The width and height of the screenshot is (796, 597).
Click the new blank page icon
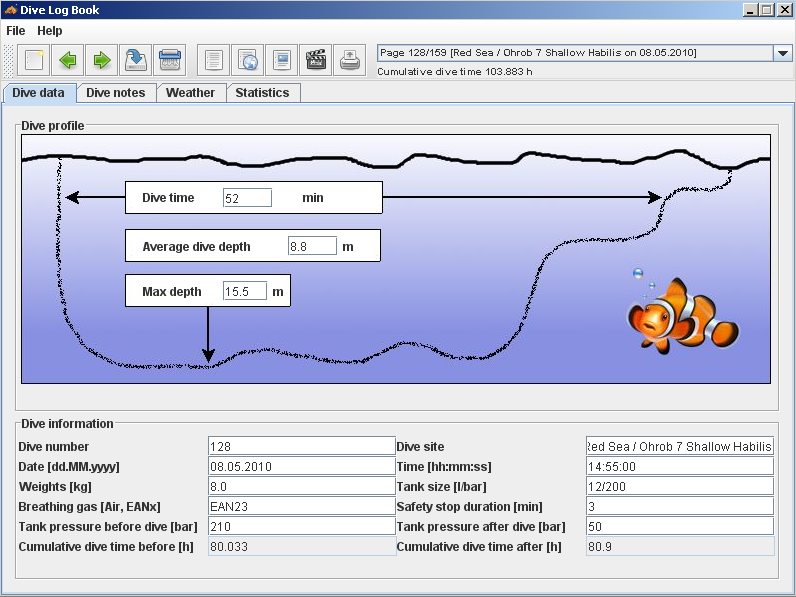34,60
